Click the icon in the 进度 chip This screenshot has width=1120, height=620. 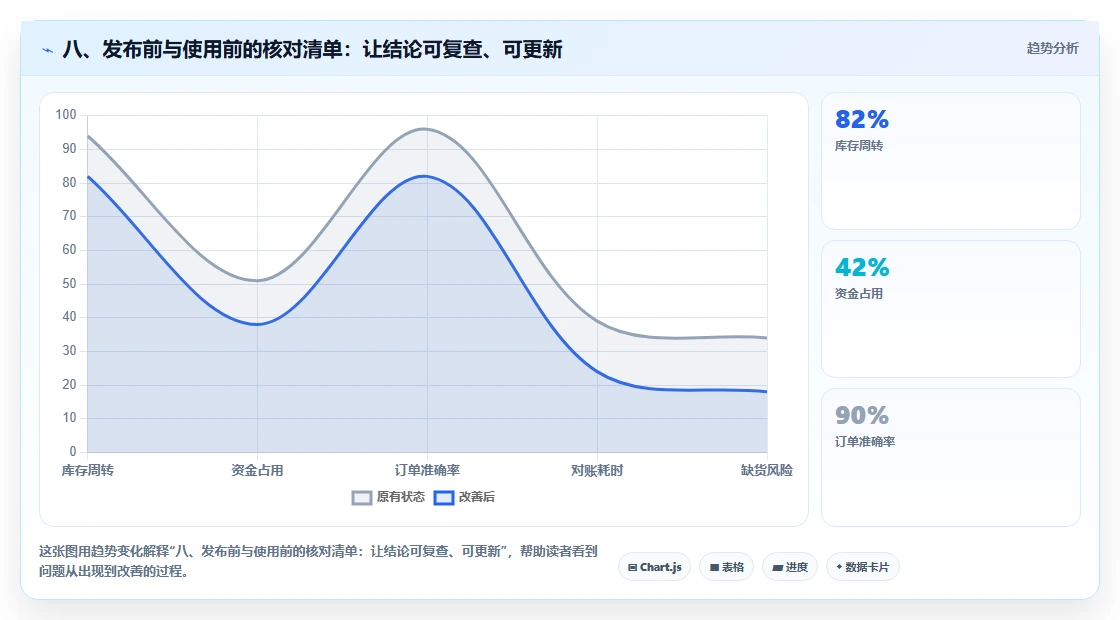(777, 568)
